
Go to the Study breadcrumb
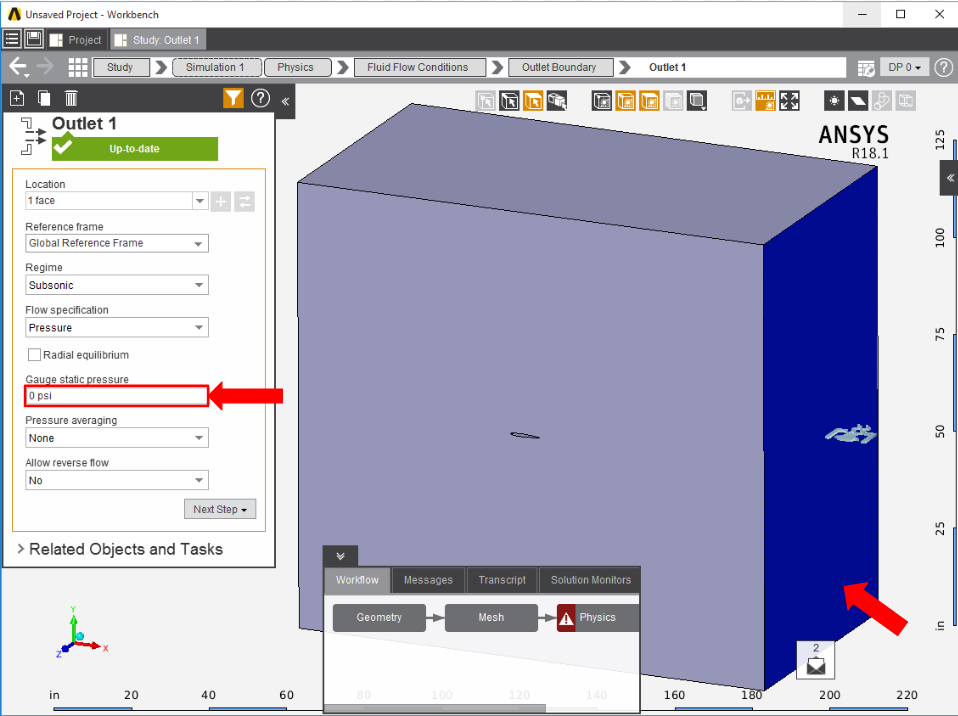click(x=120, y=67)
